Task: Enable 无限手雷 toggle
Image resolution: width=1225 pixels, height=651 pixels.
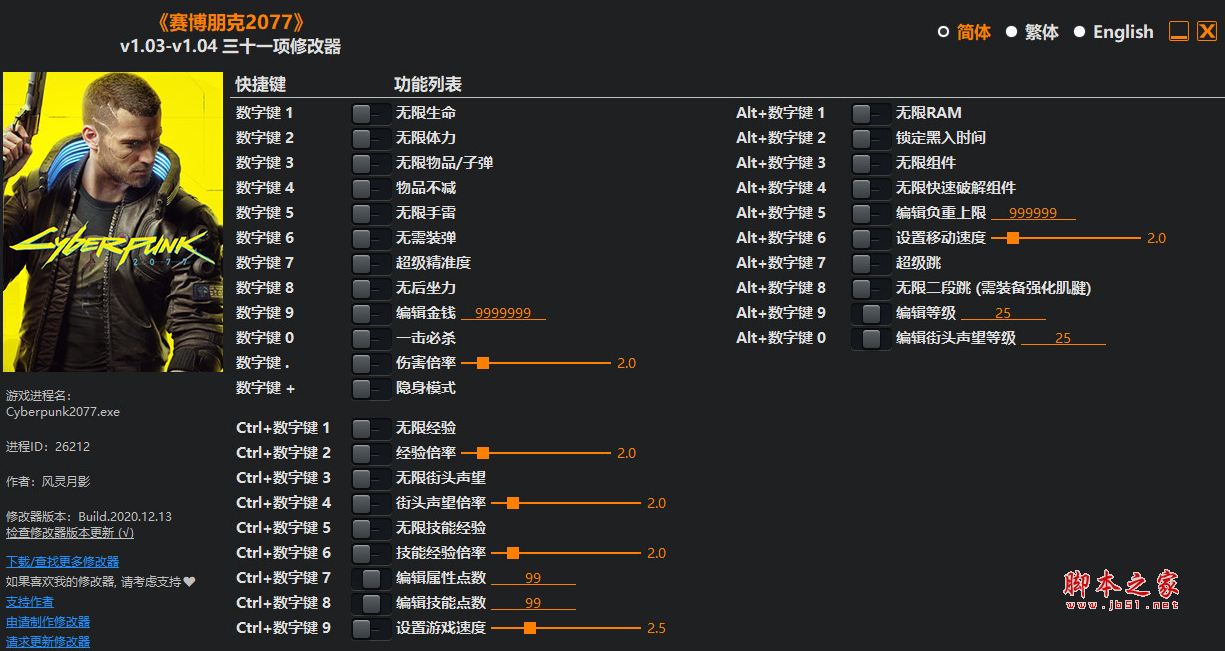Action: (371, 213)
